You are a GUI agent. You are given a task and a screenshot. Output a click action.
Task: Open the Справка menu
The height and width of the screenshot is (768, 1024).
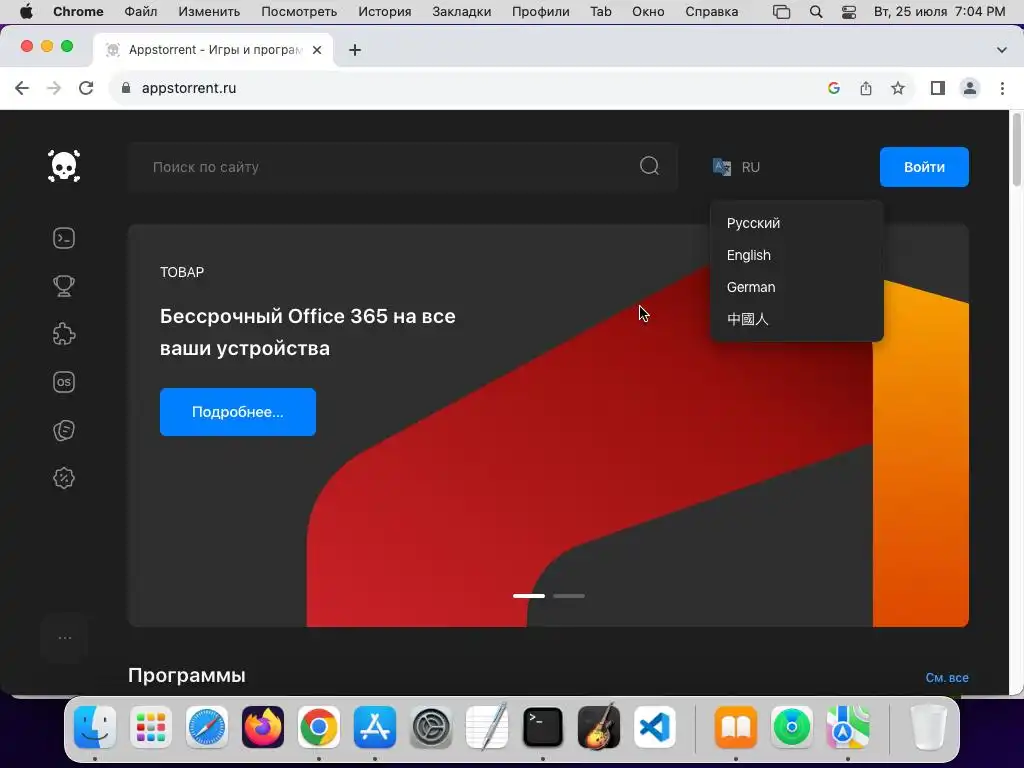point(712,12)
